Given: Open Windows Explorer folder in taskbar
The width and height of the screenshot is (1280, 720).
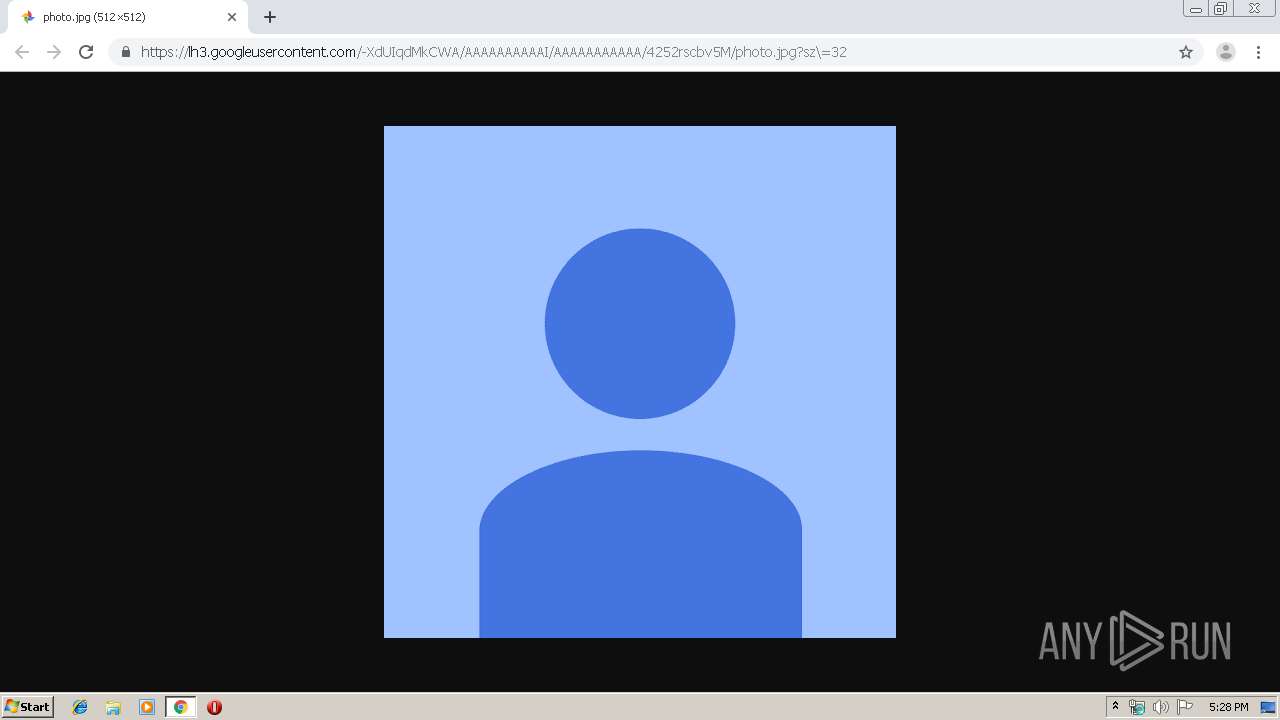Looking at the screenshot, I should coord(113,707).
